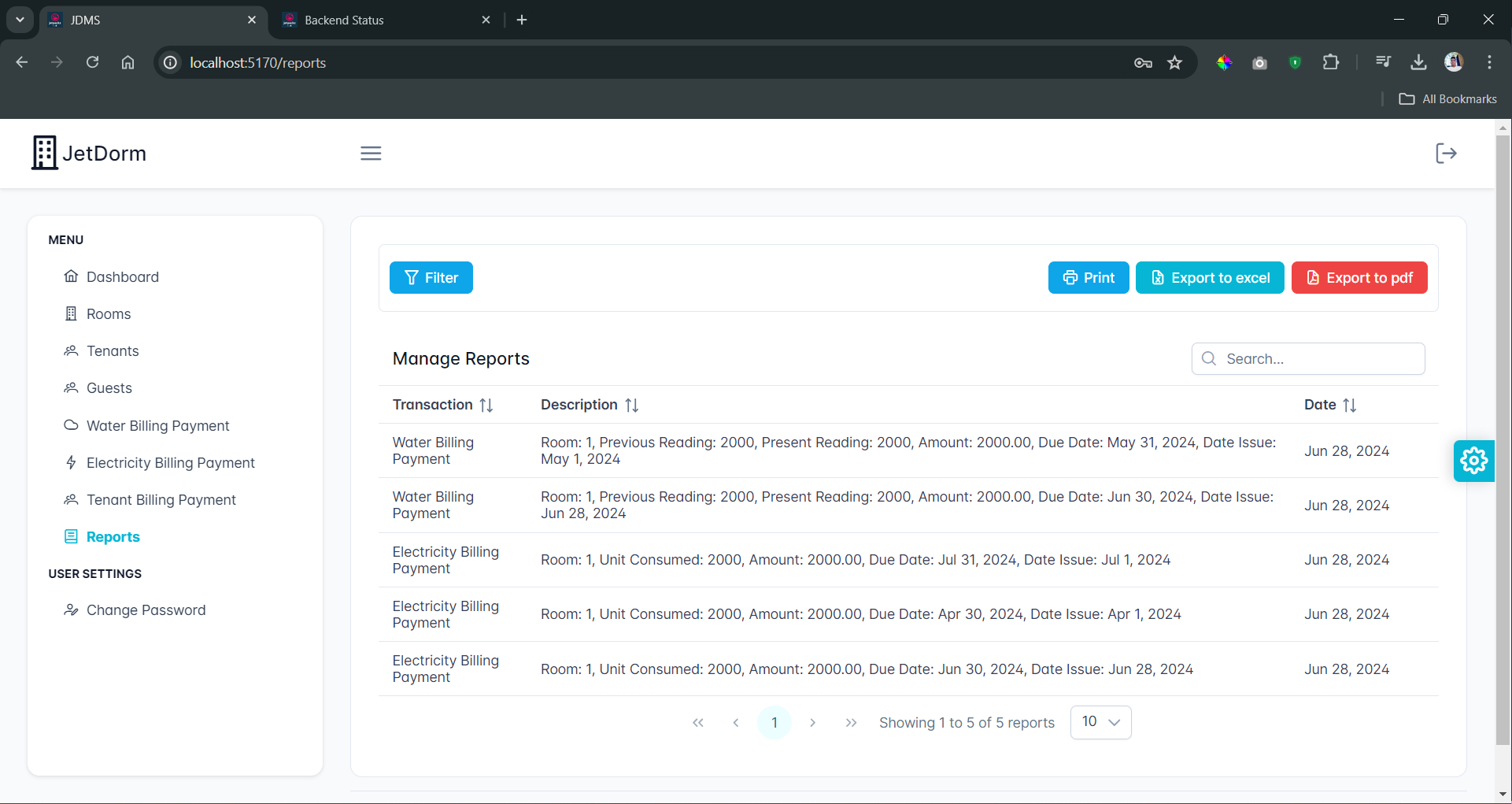This screenshot has width=1512, height=804.
Task: Click row with Due Date Jul 31, 2024
Action: coord(908,560)
